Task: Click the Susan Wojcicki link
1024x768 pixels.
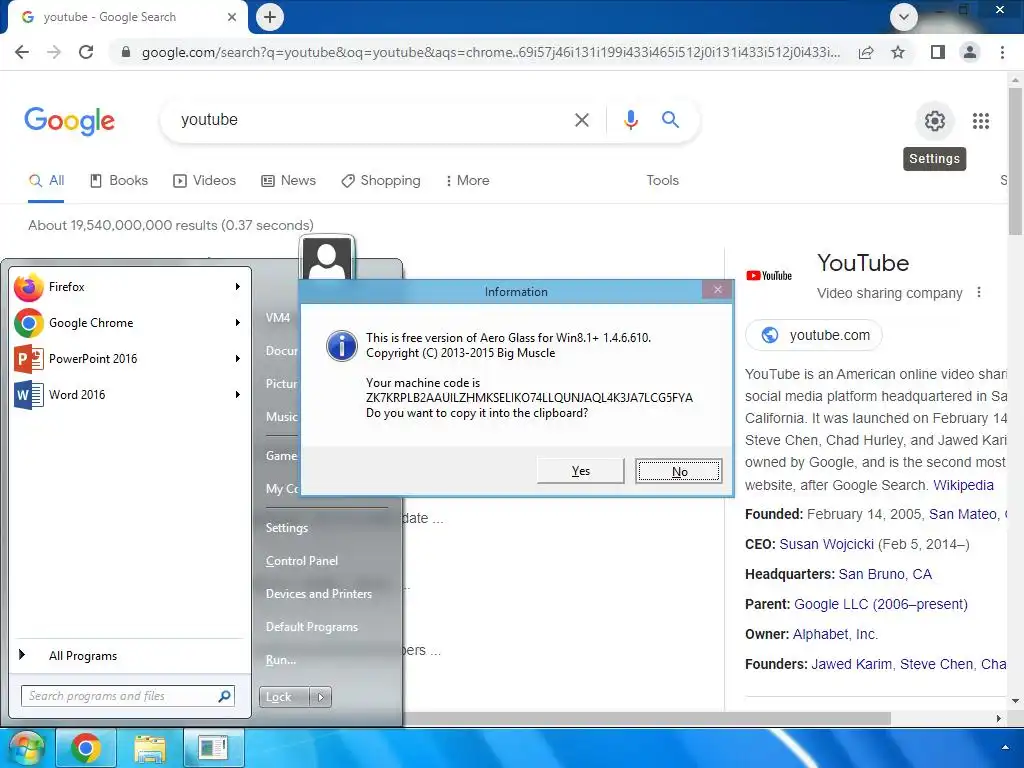Action: 826,544
